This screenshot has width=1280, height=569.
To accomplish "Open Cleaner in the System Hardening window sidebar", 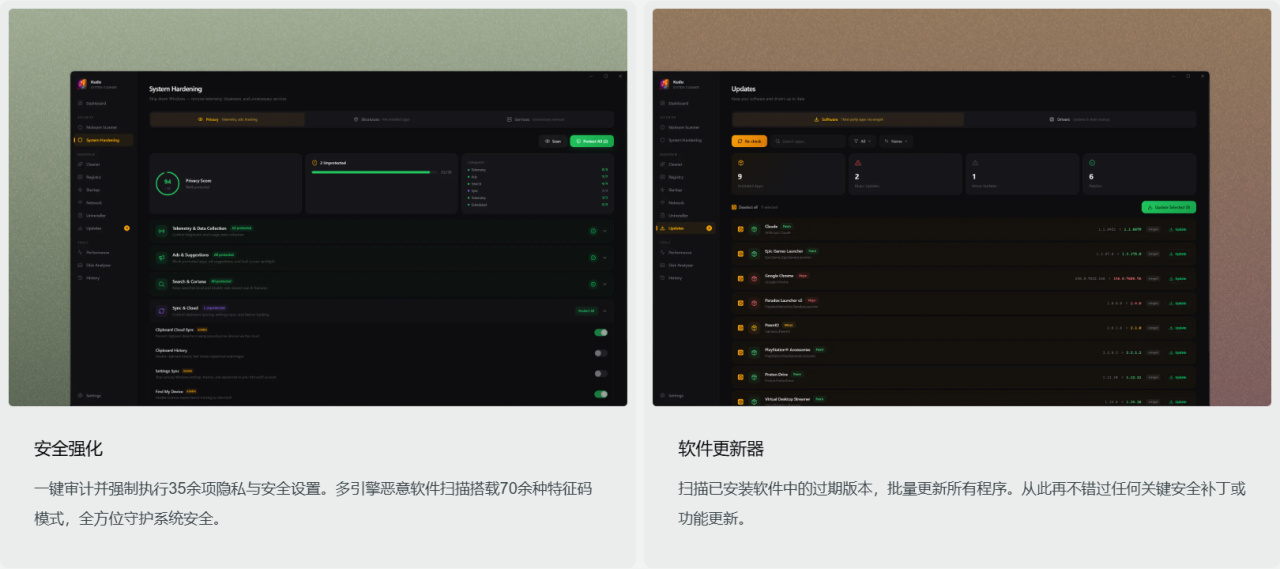I will click(x=103, y=164).
